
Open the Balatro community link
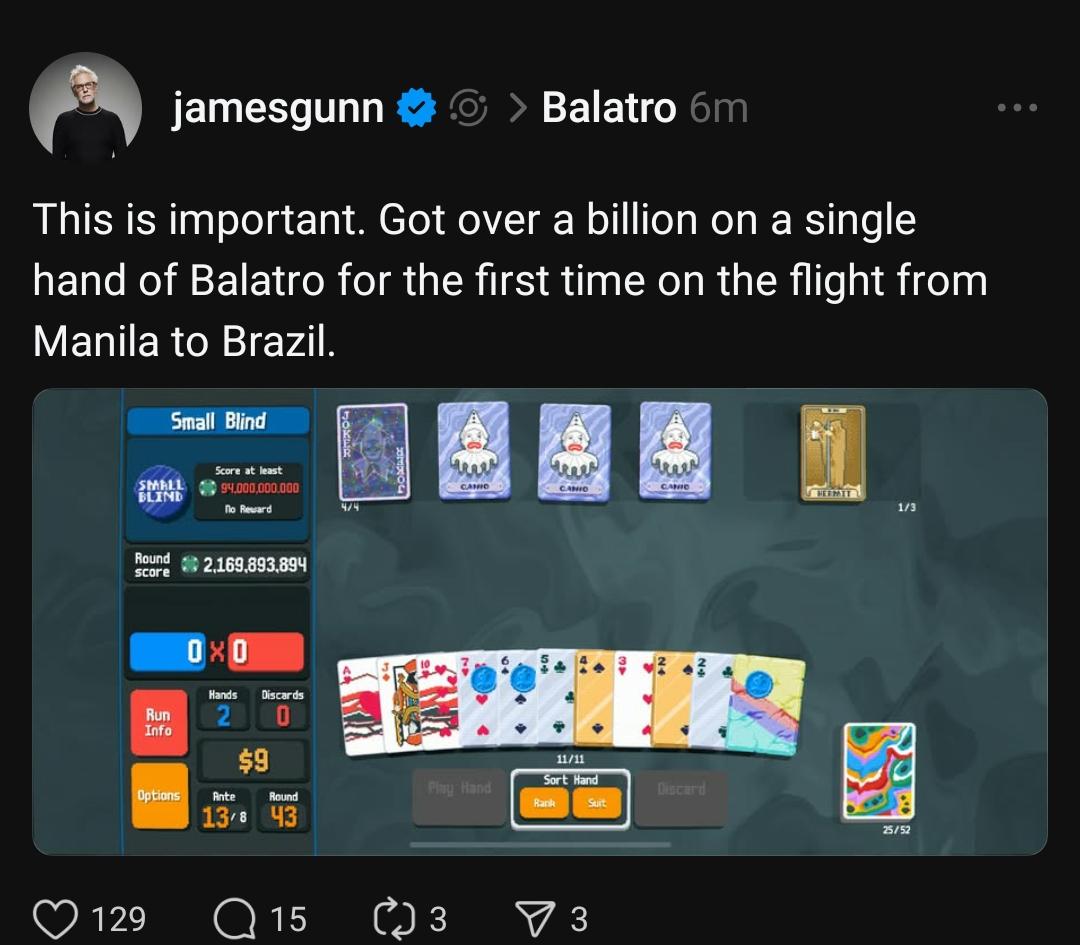[x=609, y=108]
